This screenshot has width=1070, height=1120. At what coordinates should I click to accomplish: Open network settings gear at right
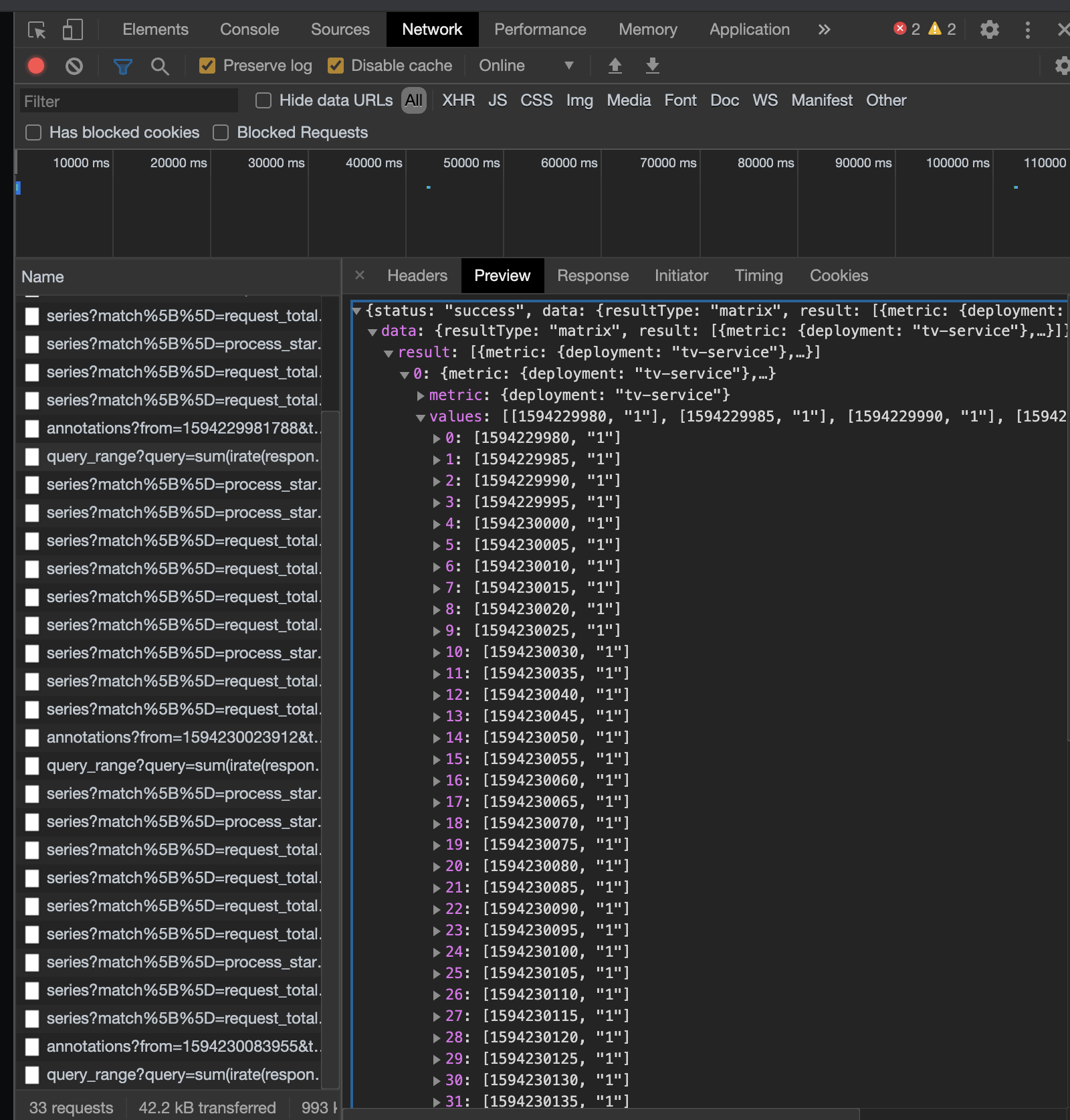[x=1062, y=66]
